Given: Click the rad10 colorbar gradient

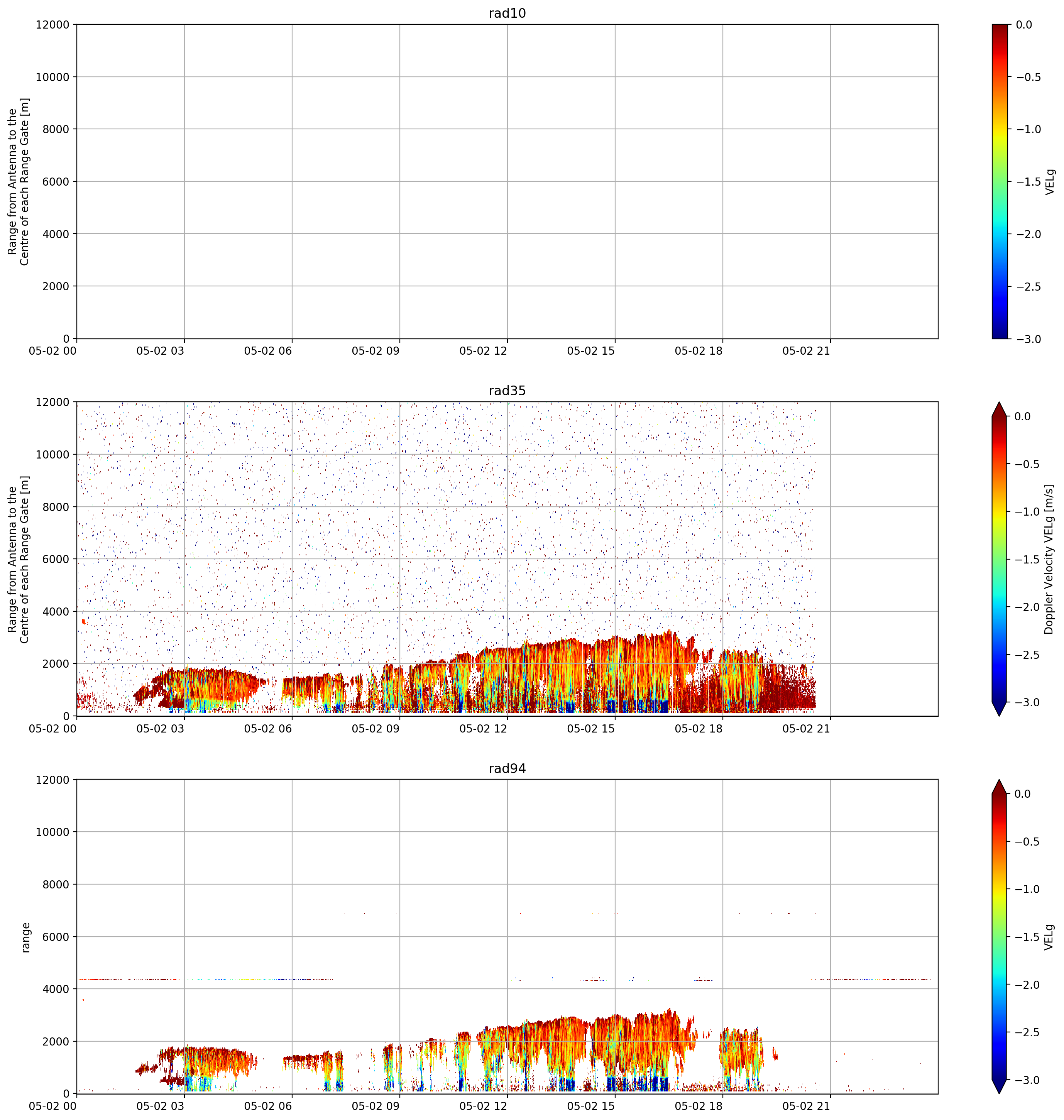Looking at the screenshot, I should [1000, 181].
